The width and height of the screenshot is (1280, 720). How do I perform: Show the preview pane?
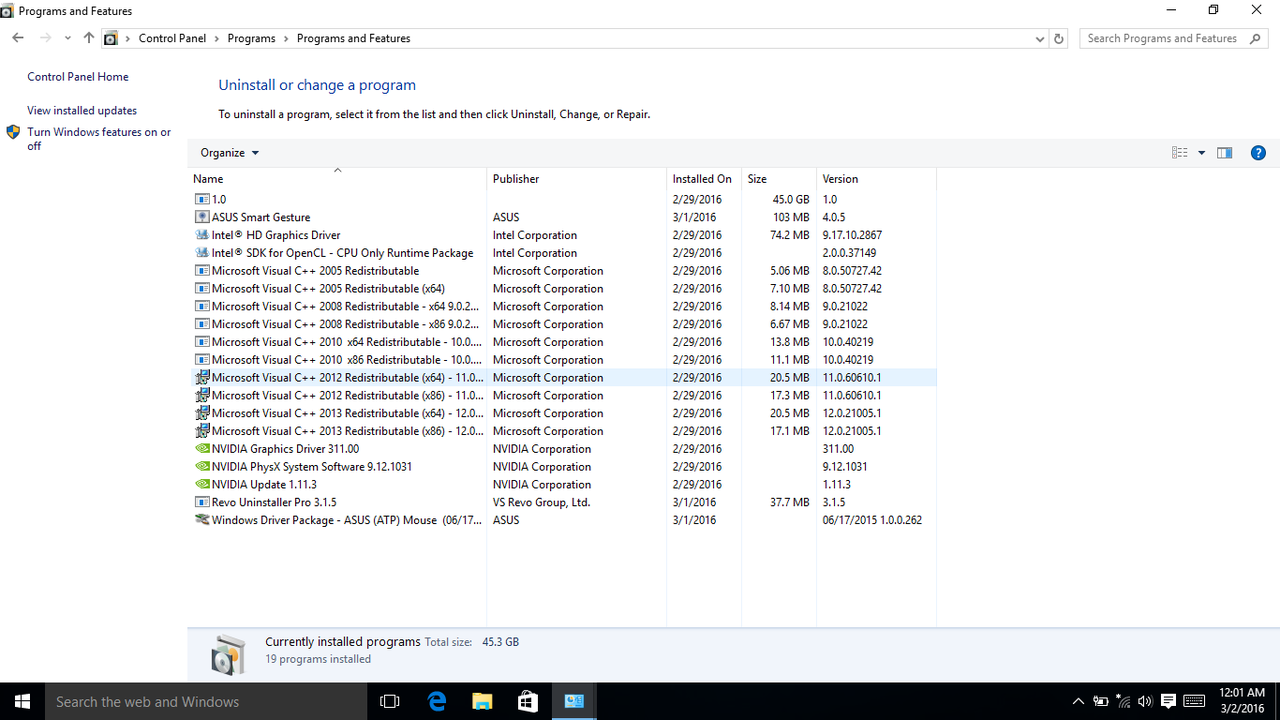coord(1224,153)
